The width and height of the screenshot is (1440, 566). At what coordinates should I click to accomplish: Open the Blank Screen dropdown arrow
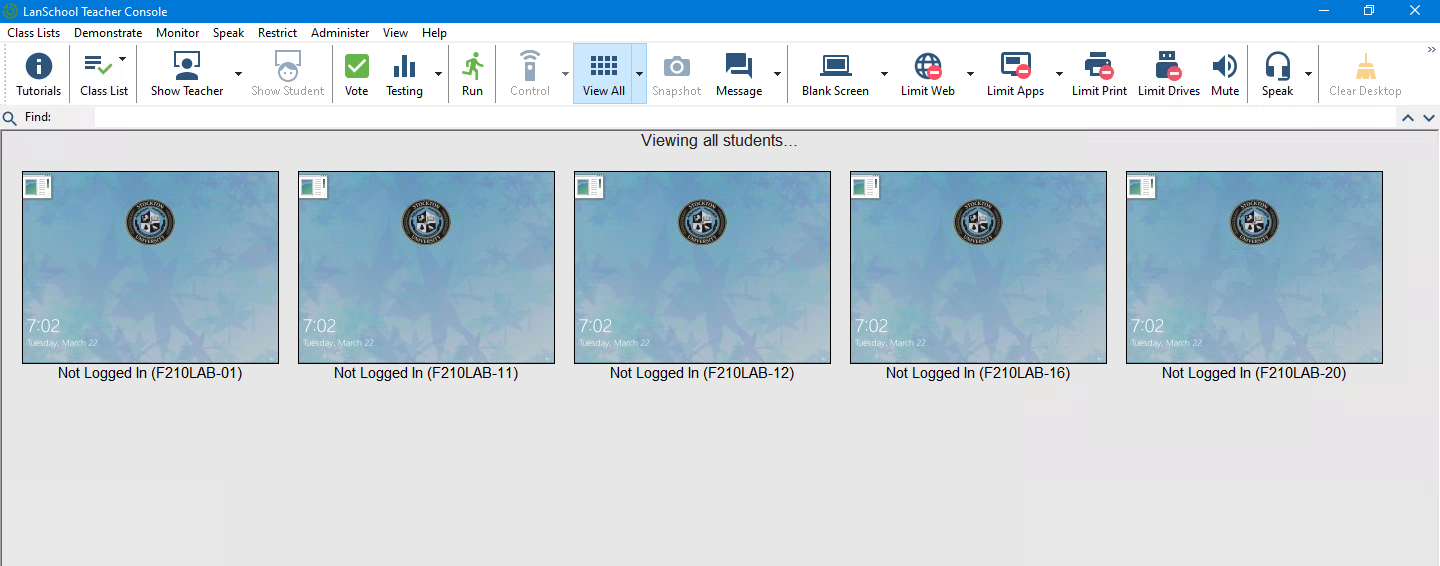click(x=884, y=74)
